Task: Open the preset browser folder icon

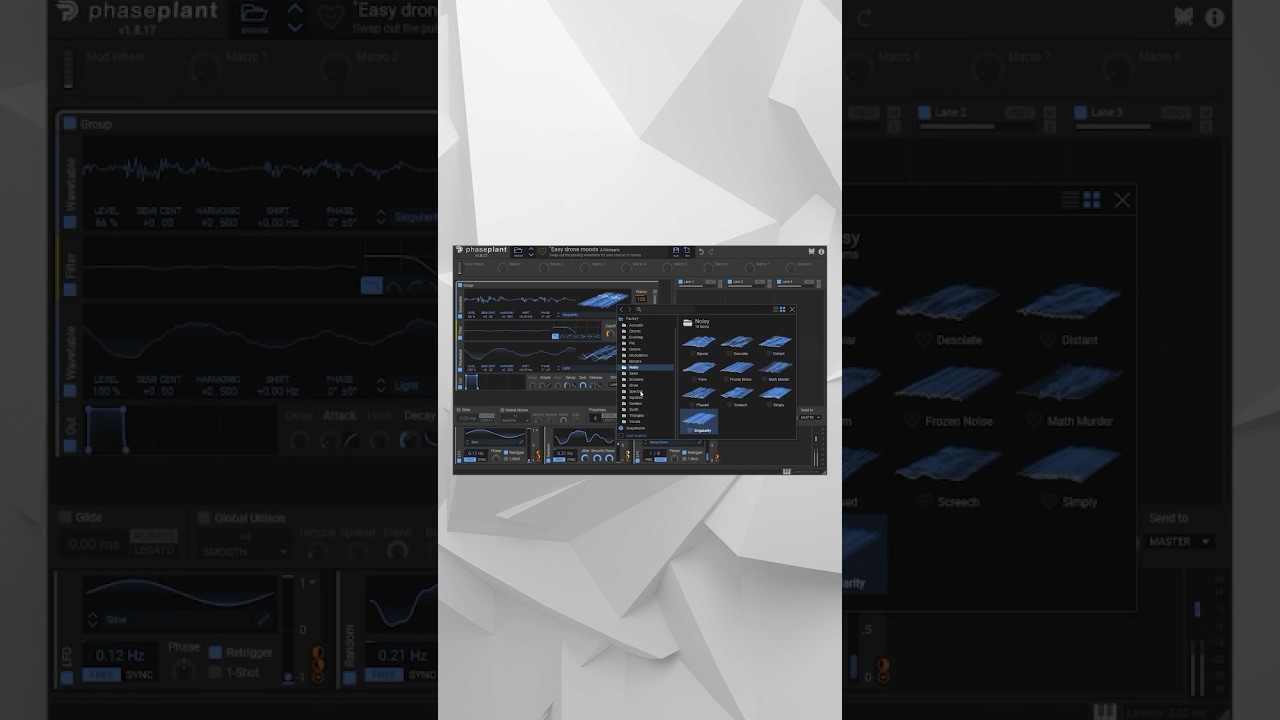Action: point(518,250)
